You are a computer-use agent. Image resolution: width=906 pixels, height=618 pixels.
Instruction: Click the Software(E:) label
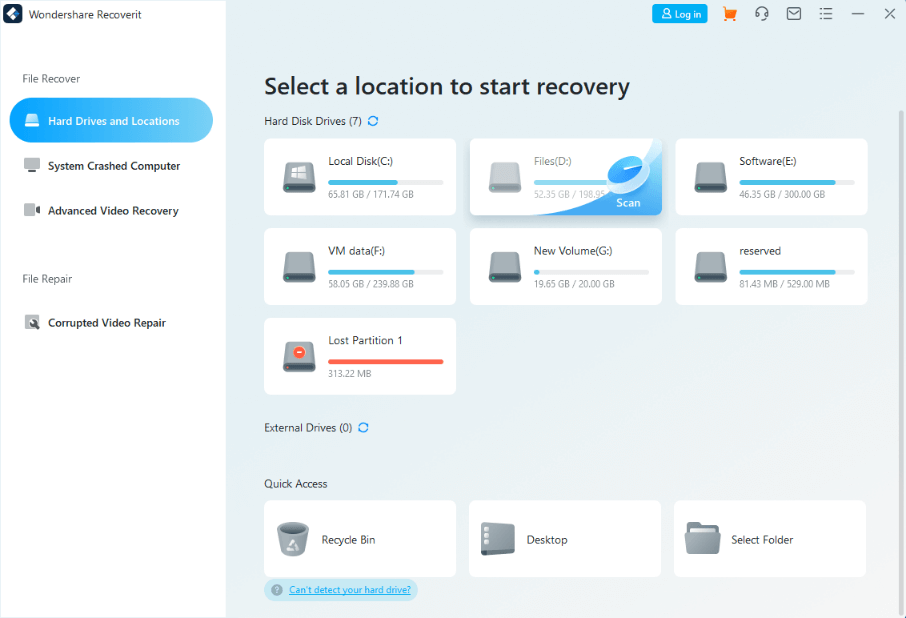coord(768,161)
